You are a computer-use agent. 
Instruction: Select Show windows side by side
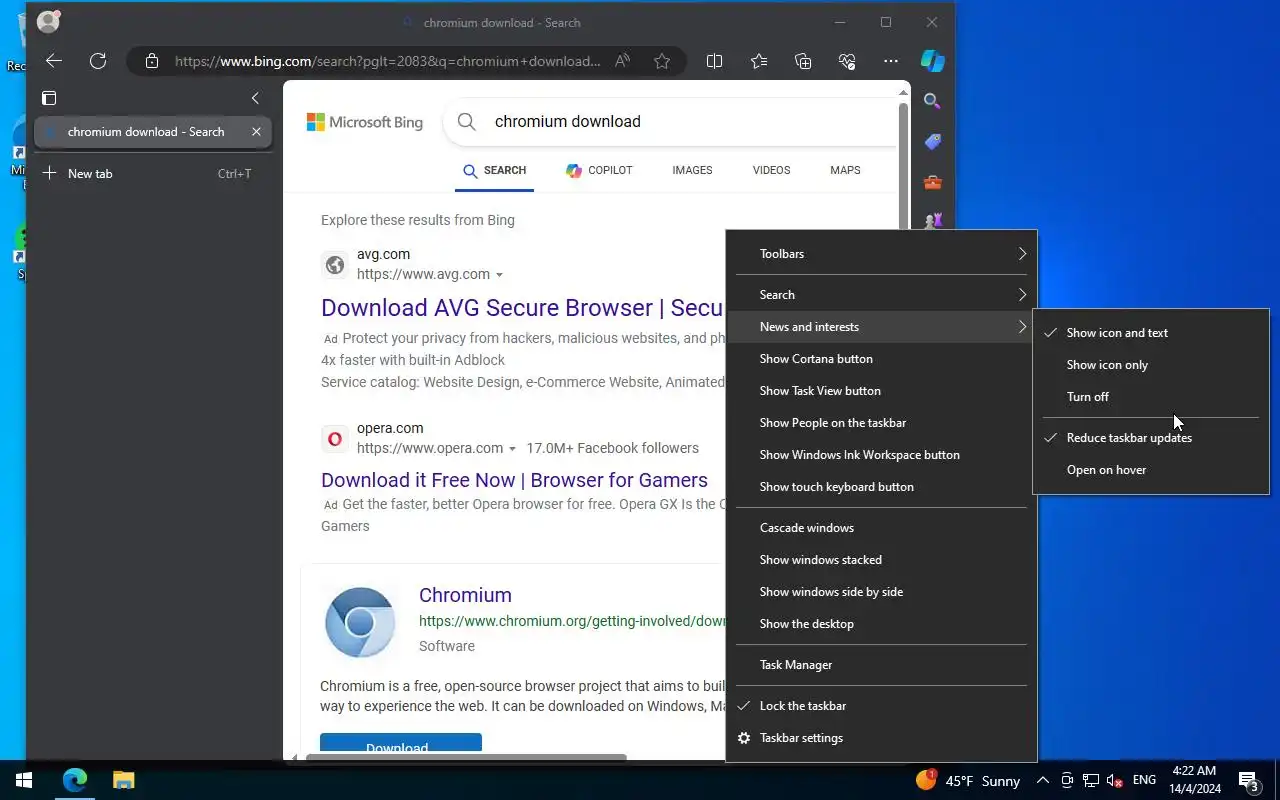(881, 592)
